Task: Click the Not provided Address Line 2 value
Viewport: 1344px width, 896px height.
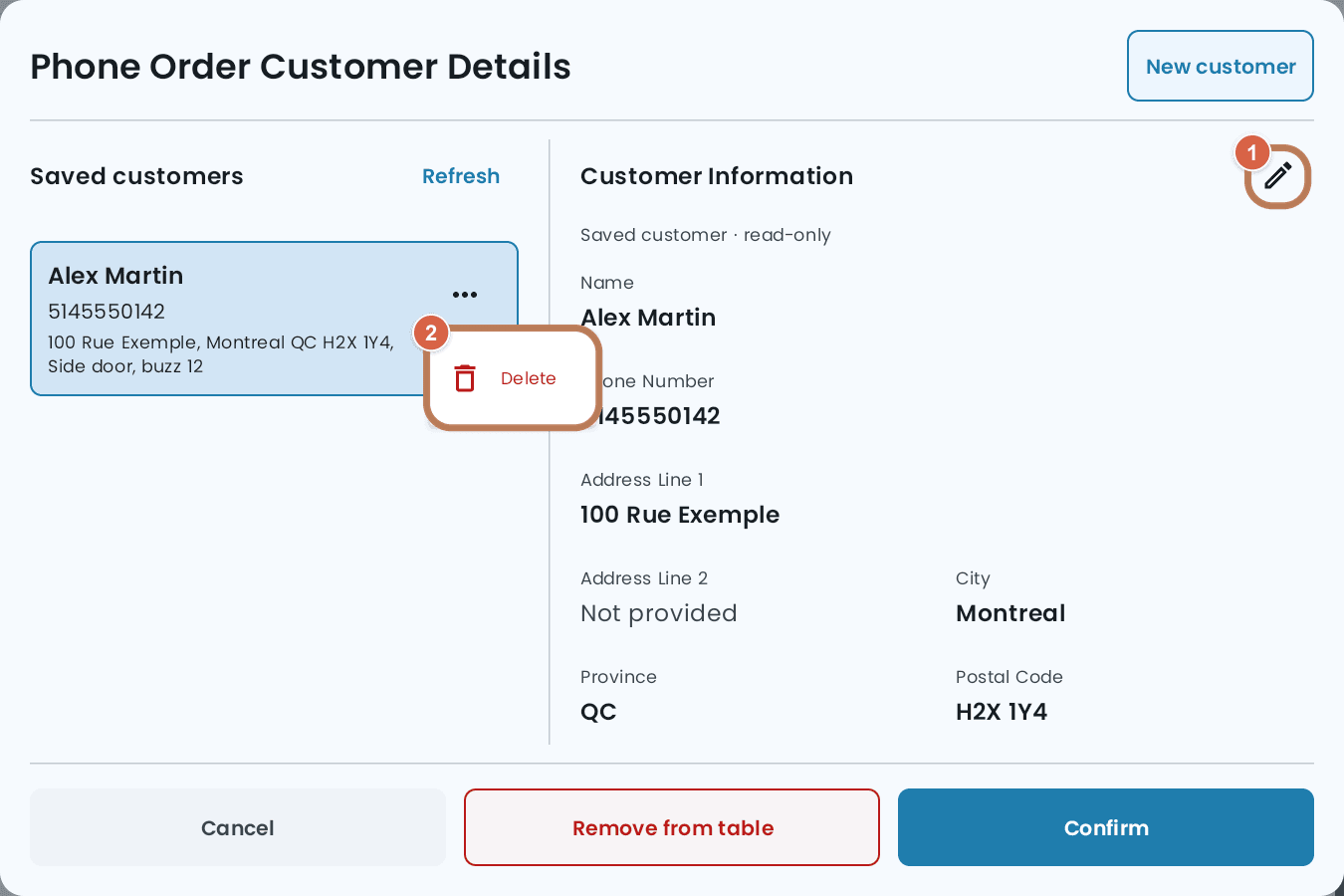Action: (x=659, y=613)
